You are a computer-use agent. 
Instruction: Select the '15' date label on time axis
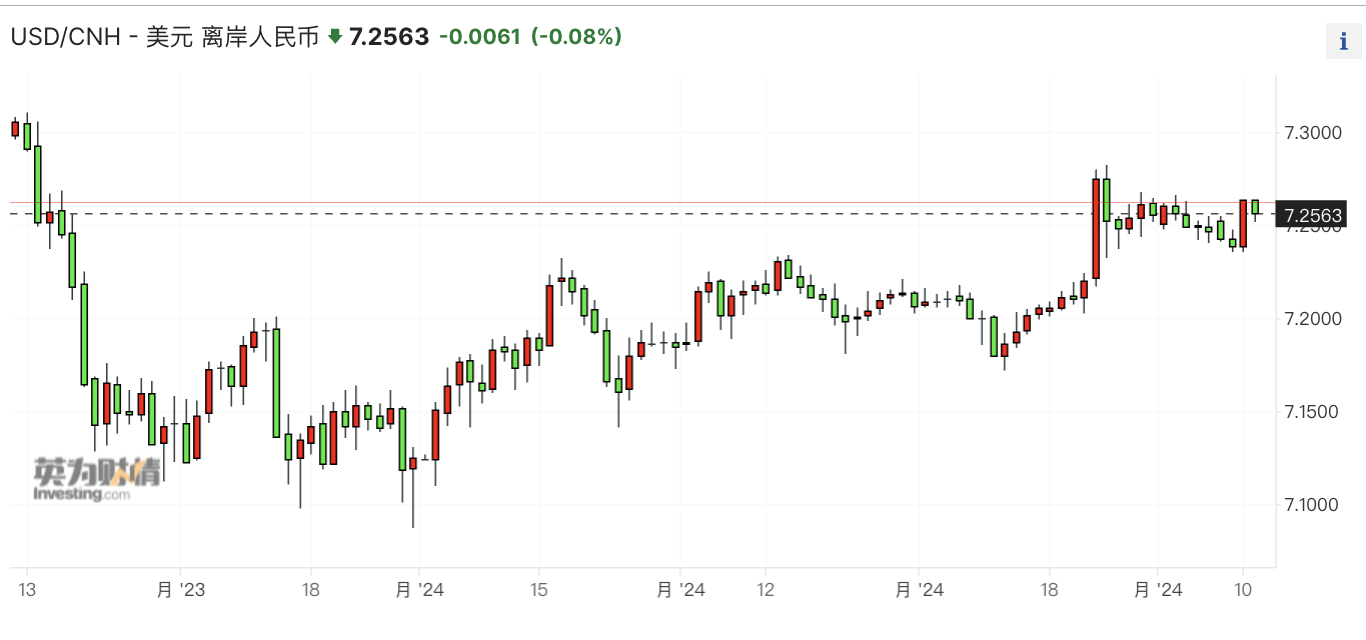pyautogui.click(x=538, y=590)
